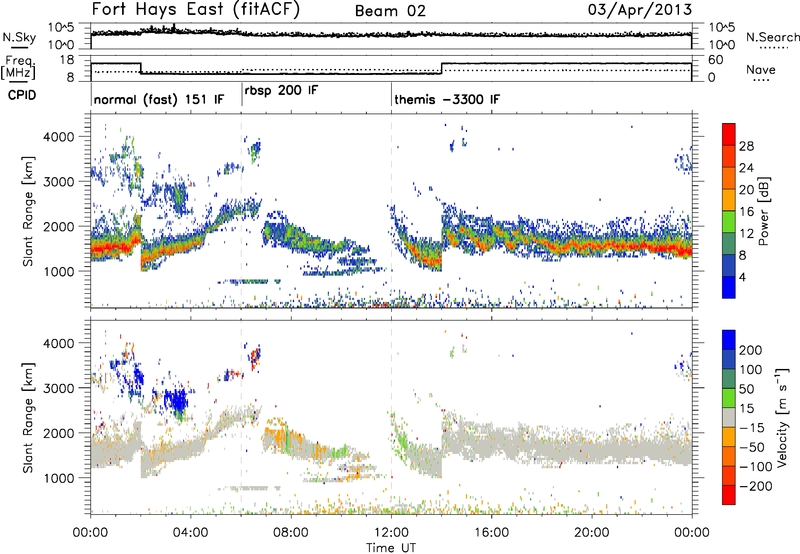
Task: Click the solid line sample under N.Sky
Action: (19, 48)
